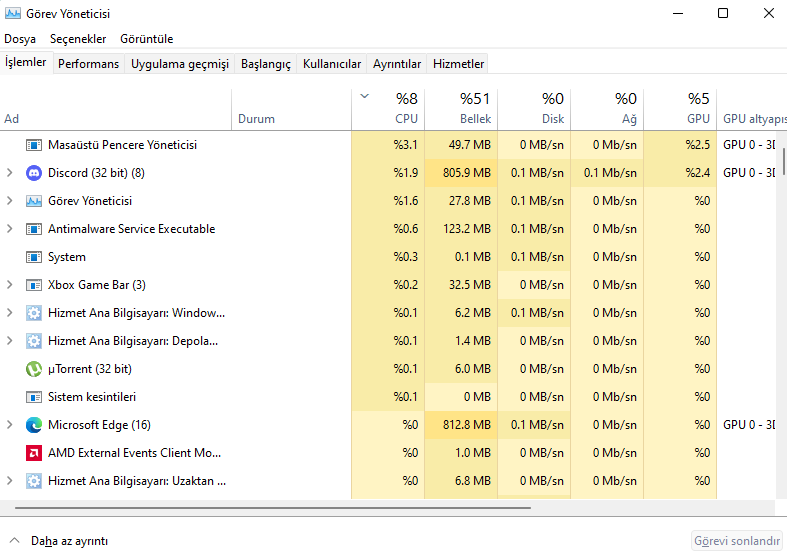Sort by the GPU column header
This screenshot has height=559, width=787.
[x=680, y=110]
